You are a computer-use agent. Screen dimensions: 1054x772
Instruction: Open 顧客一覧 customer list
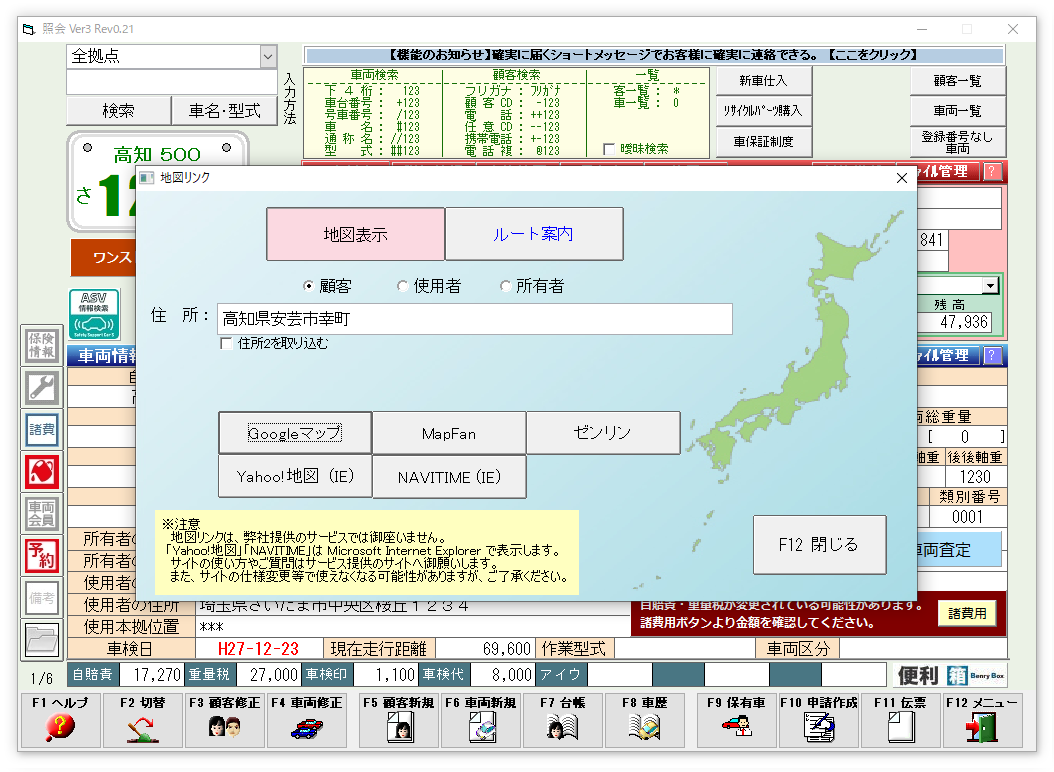pos(958,81)
